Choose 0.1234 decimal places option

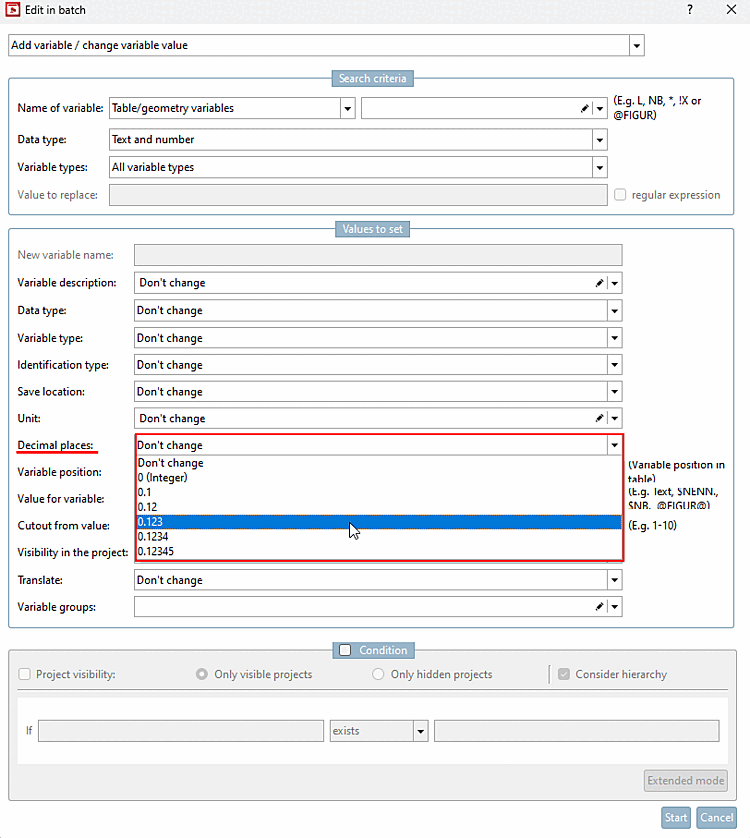[379, 537]
